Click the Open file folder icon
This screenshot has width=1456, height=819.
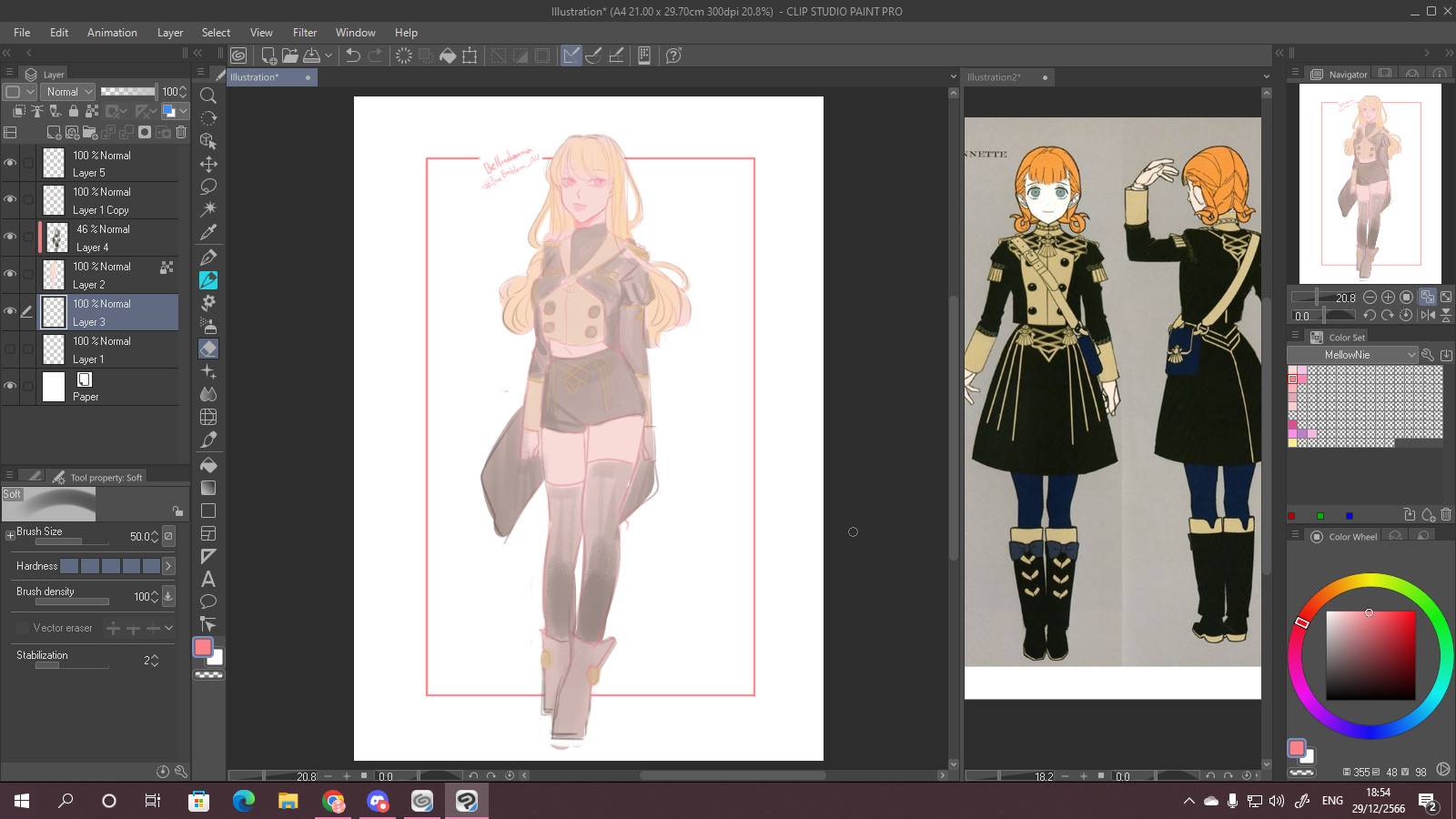point(290,56)
